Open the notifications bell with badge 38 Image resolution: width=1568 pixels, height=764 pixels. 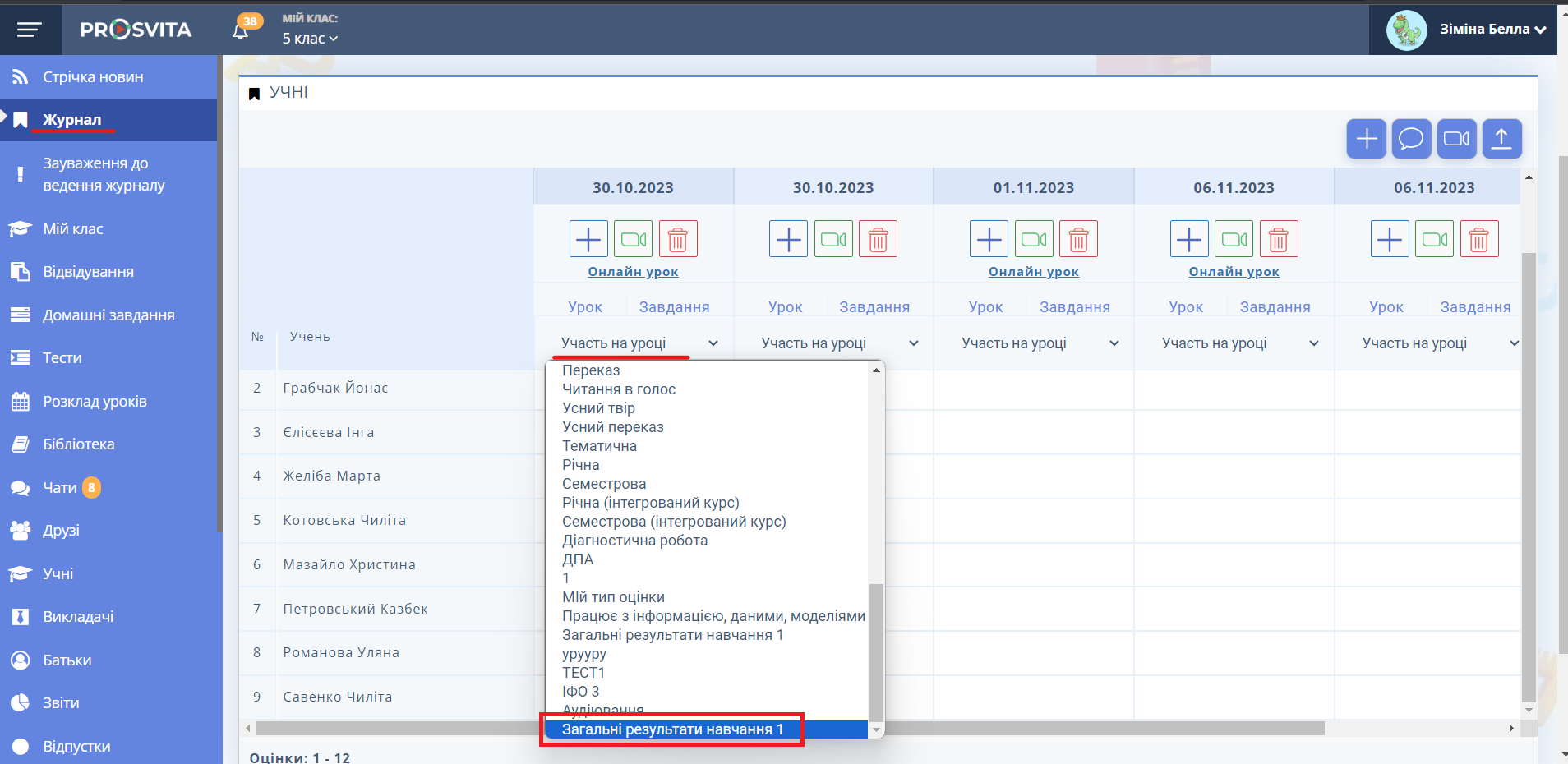(x=241, y=30)
